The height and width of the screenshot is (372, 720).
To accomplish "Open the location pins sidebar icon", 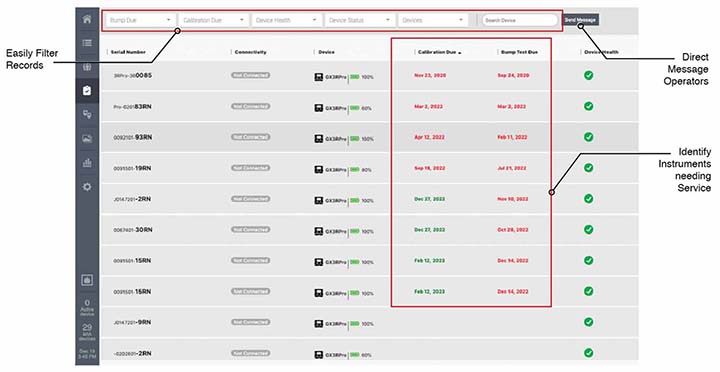I will click(87, 114).
